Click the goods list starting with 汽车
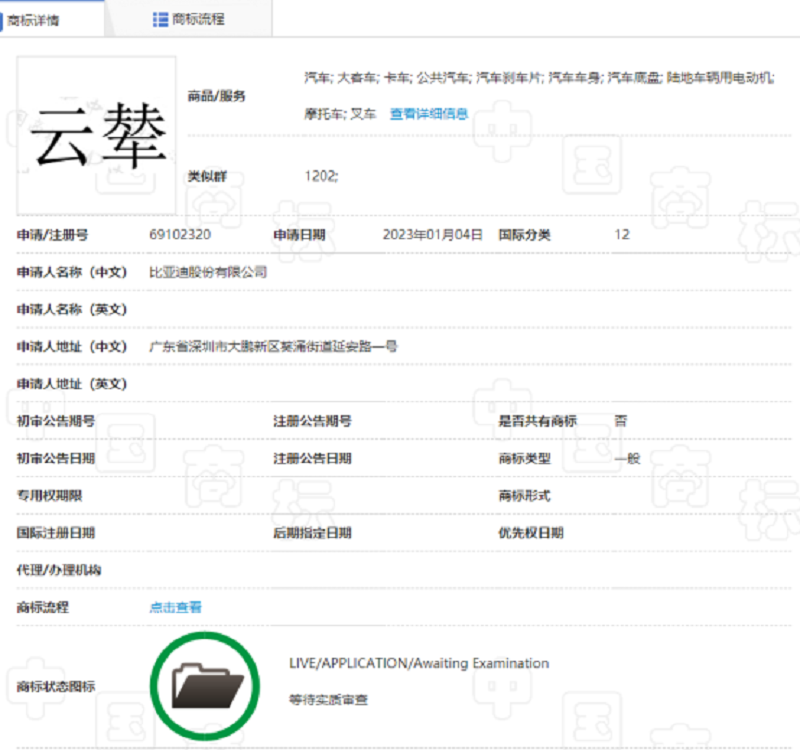 539,77
